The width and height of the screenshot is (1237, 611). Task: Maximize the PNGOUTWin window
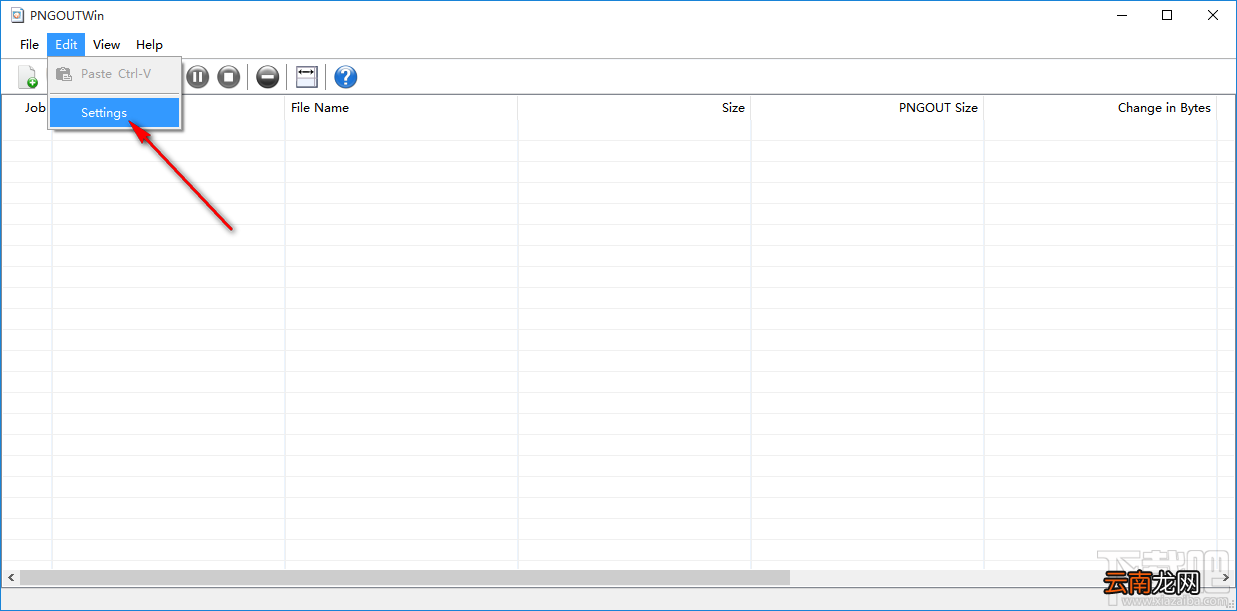pyautogui.click(x=1167, y=15)
